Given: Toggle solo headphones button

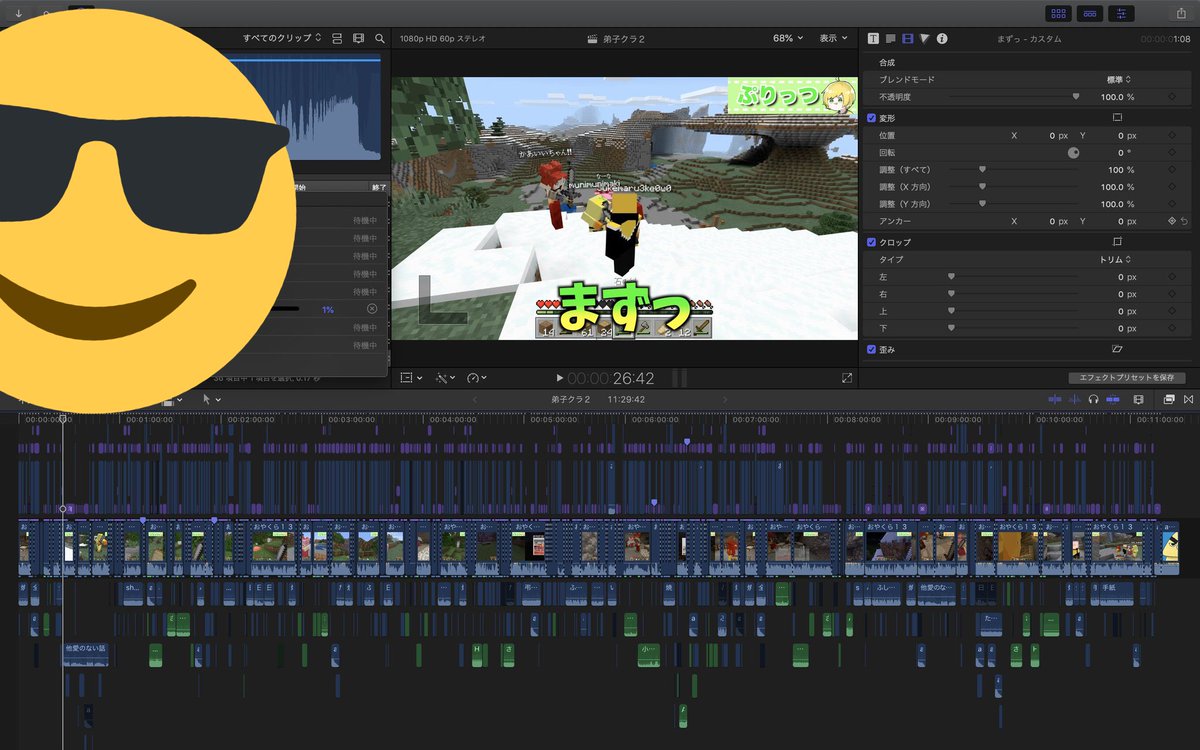Looking at the screenshot, I should [1094, 399].
